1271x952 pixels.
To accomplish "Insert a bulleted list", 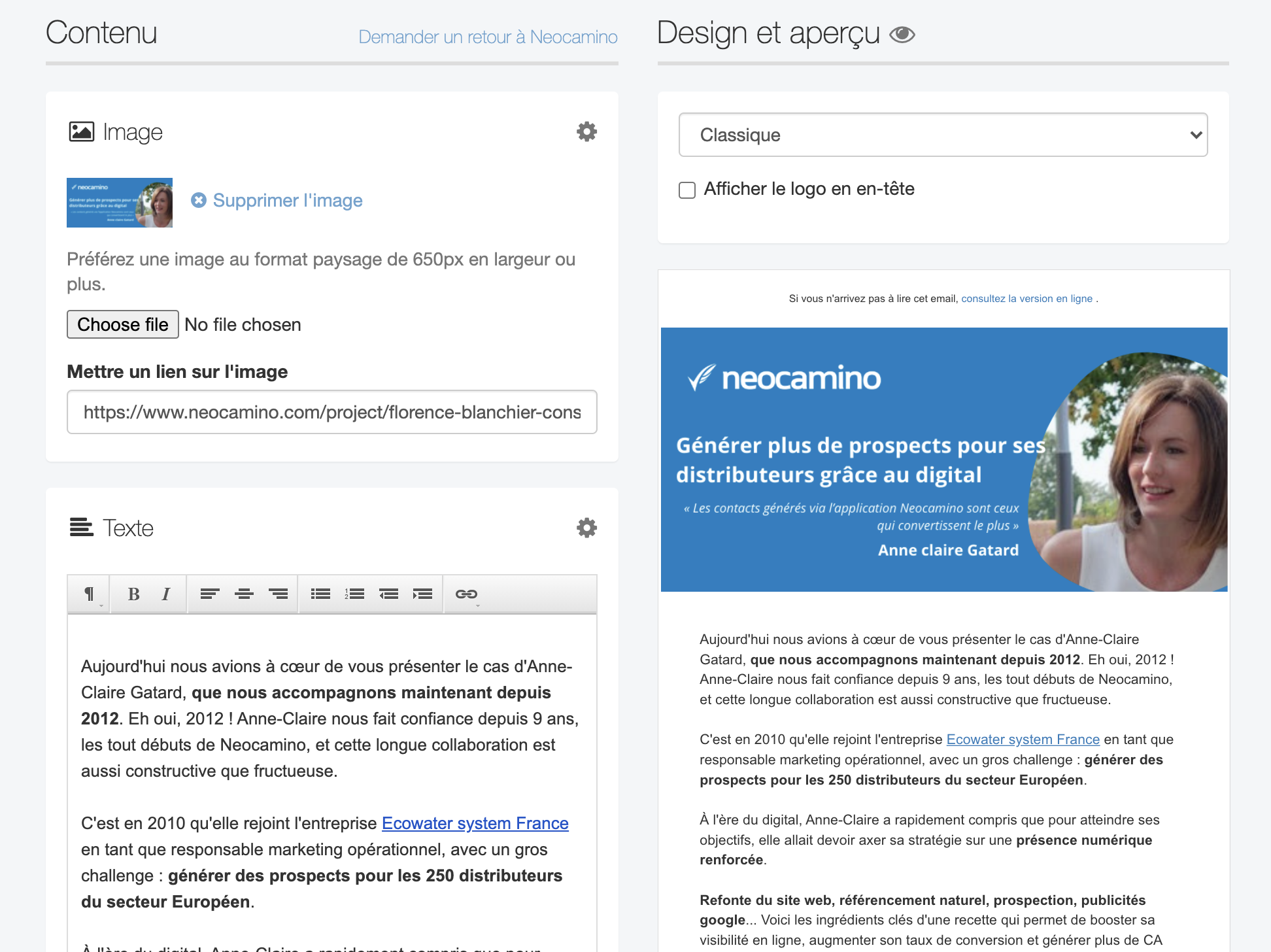I will [320, 594].
